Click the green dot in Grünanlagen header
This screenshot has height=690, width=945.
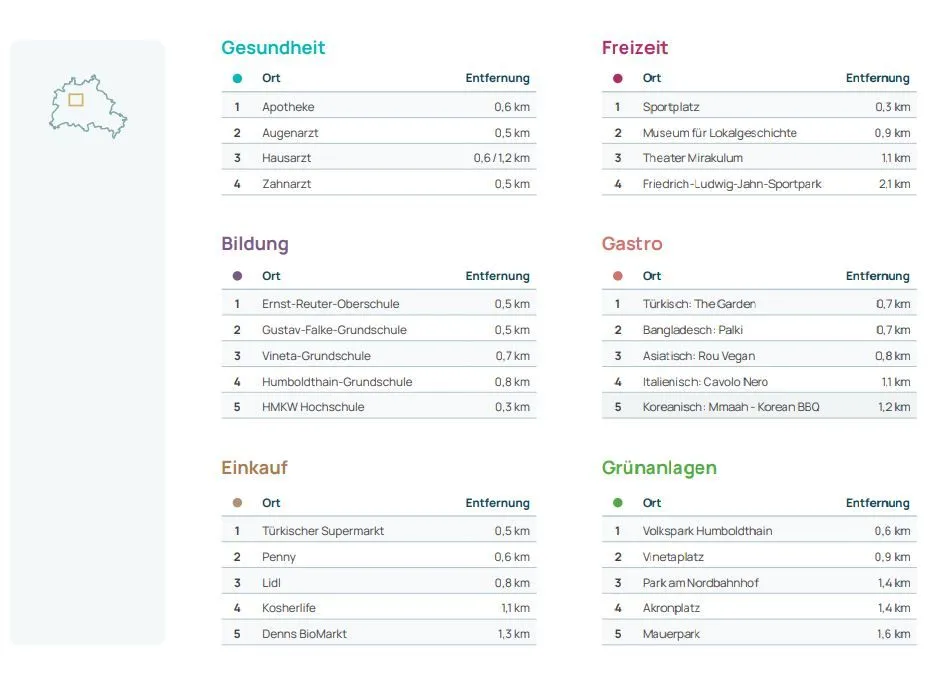(x=618, y=503)
